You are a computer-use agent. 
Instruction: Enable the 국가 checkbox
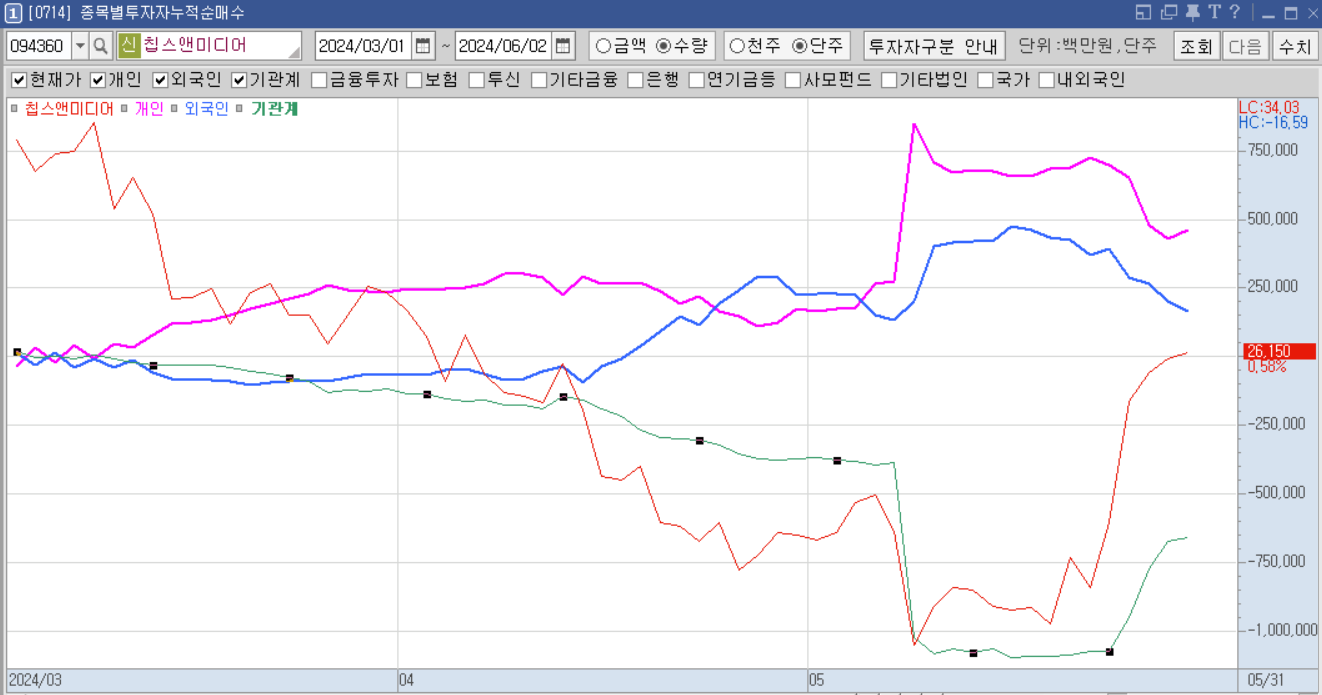pyautogui.click(x=985, y=80)
